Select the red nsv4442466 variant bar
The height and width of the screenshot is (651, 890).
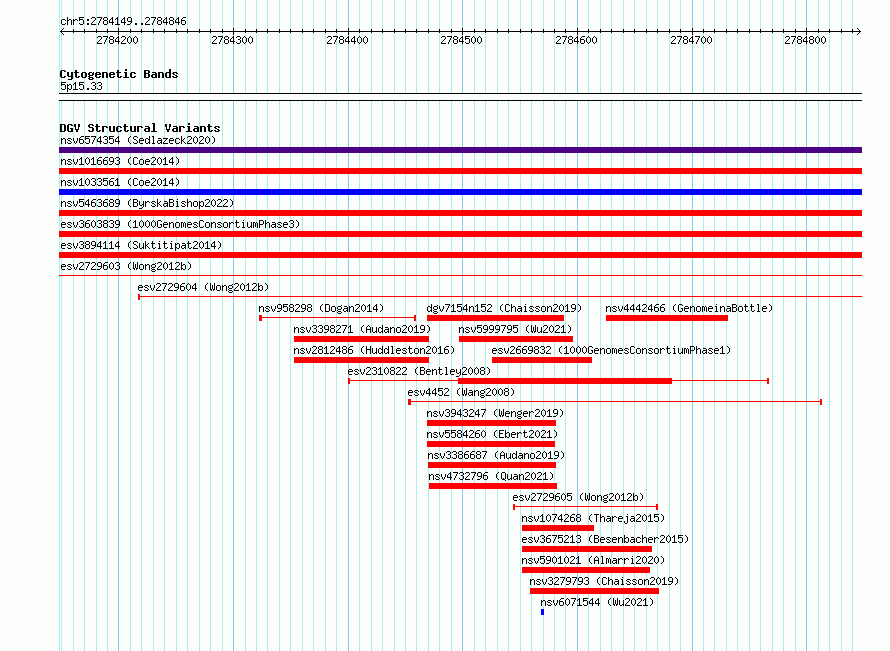(667, 318)
